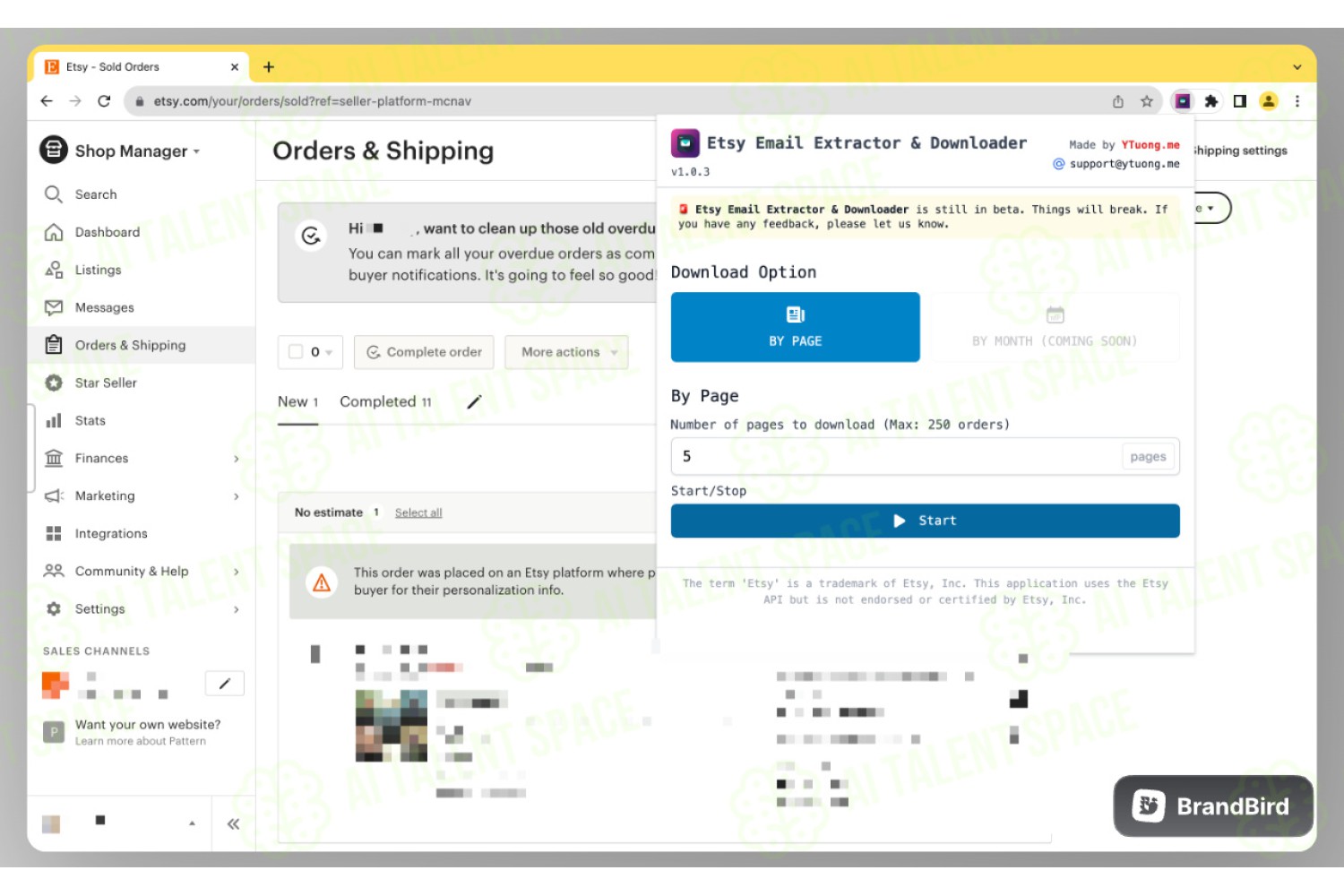Click the pencil icon beside Completed tab
1344x896 pixels.
(474, 402)
